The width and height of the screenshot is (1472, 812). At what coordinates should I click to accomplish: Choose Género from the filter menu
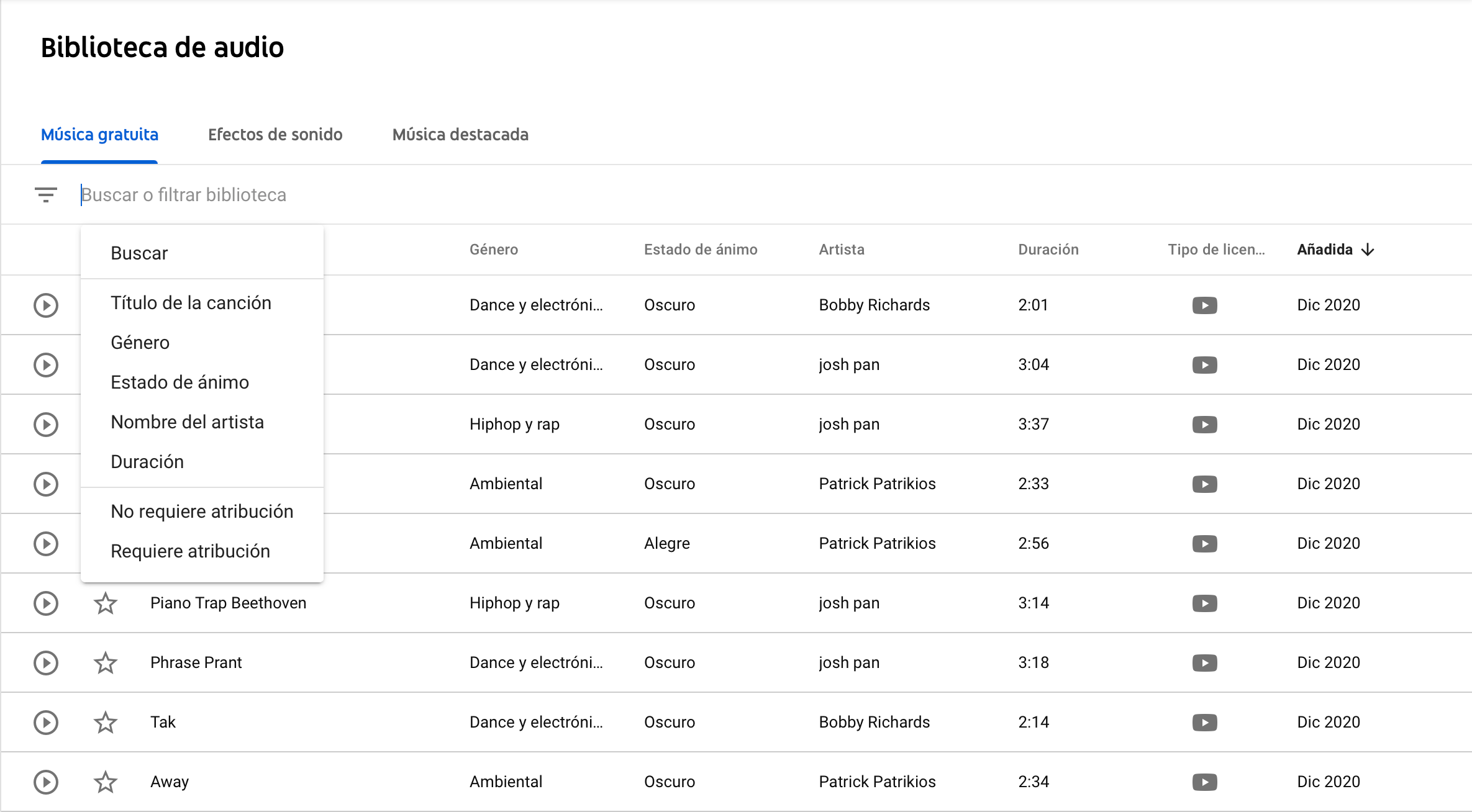[x=140, y=343]
